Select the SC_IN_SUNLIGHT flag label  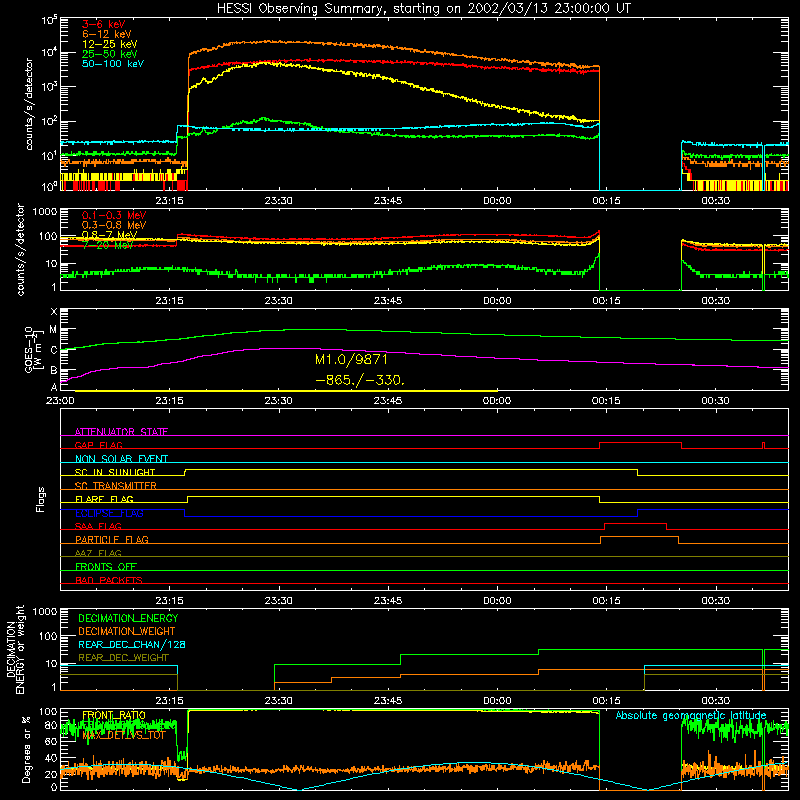point(115,472)
